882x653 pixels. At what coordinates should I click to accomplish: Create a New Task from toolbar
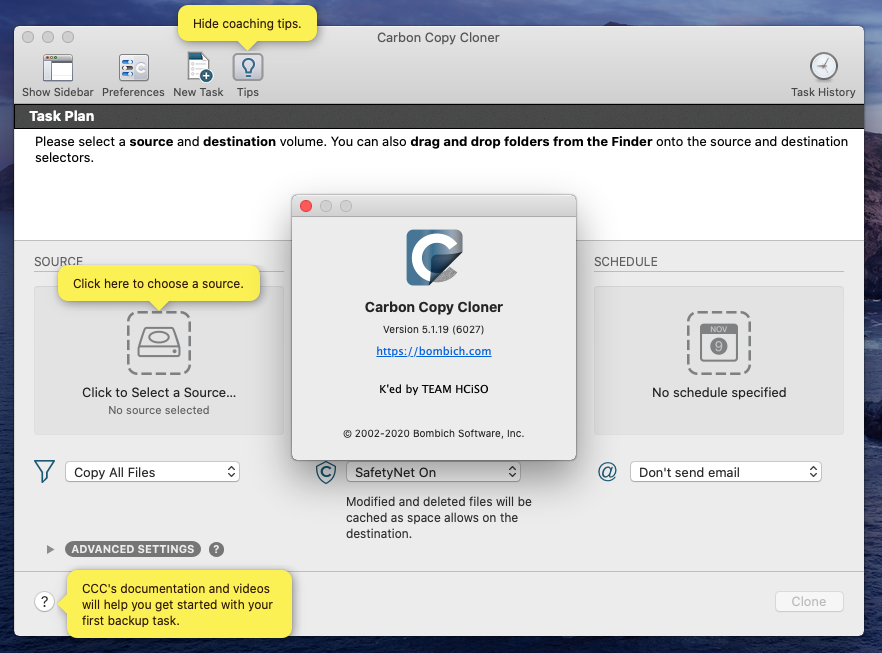pos(198,68)
